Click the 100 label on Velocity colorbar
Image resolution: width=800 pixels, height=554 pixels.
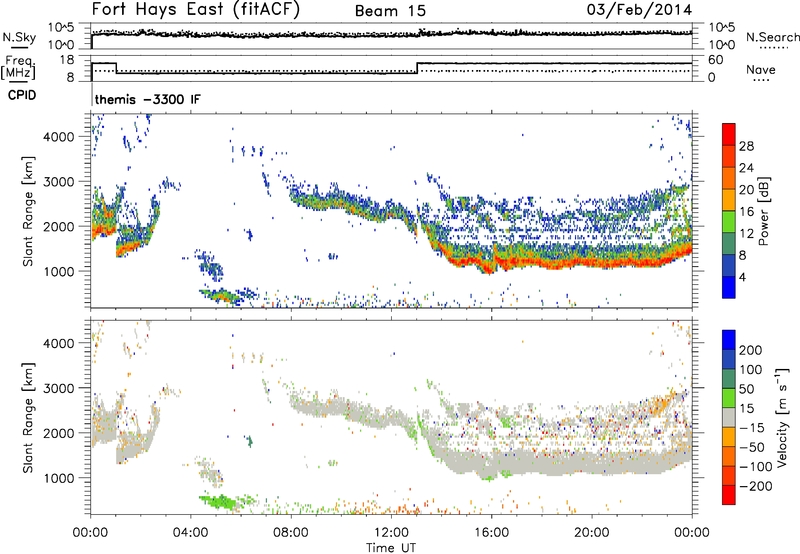tap(751, 370)
